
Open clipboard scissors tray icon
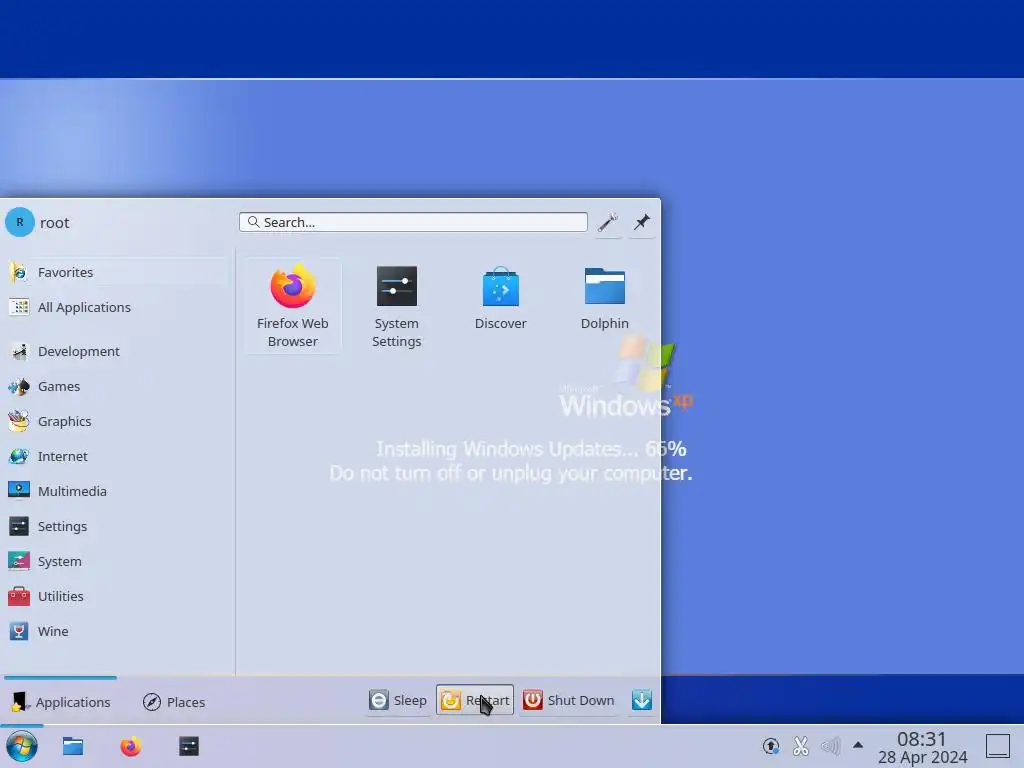click(801, 746)
